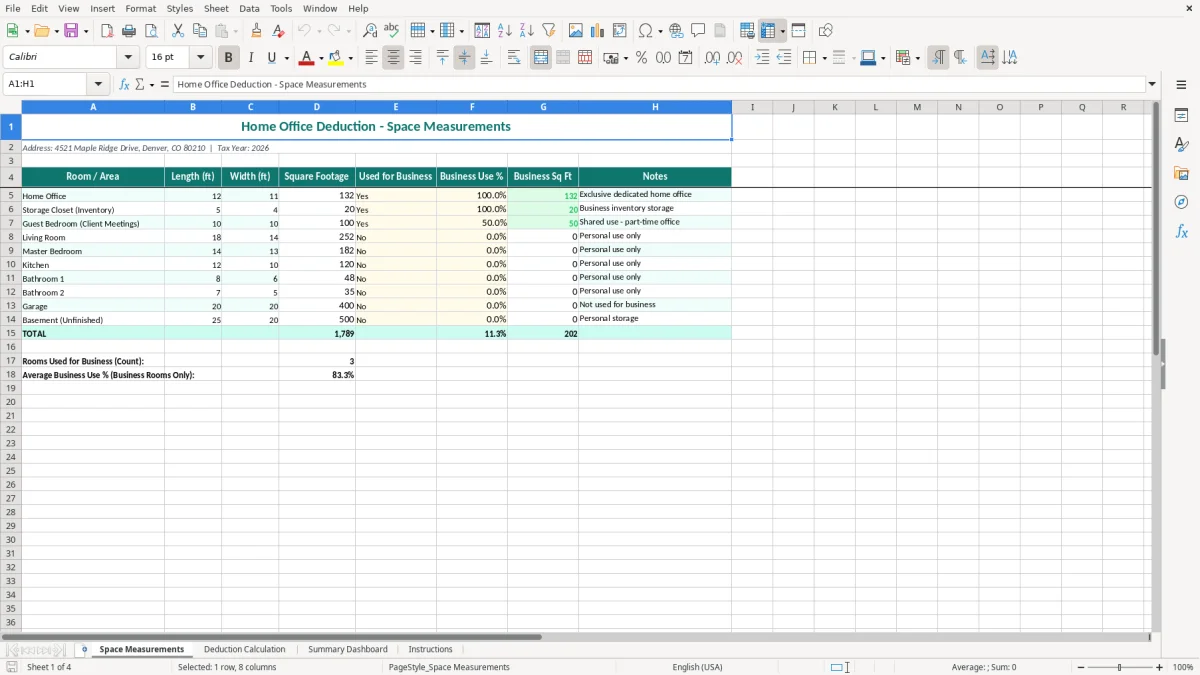The image size is (1200, 675).
Task: Open the sidebar Properties panel
Action: [x=1181, y=116]
